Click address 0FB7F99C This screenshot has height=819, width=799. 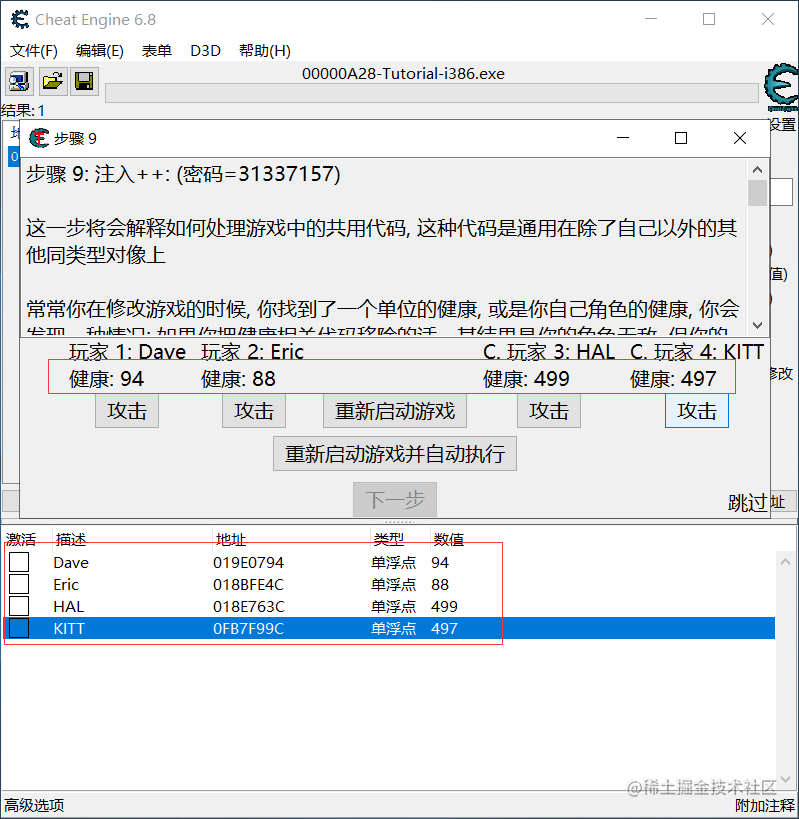249,628
